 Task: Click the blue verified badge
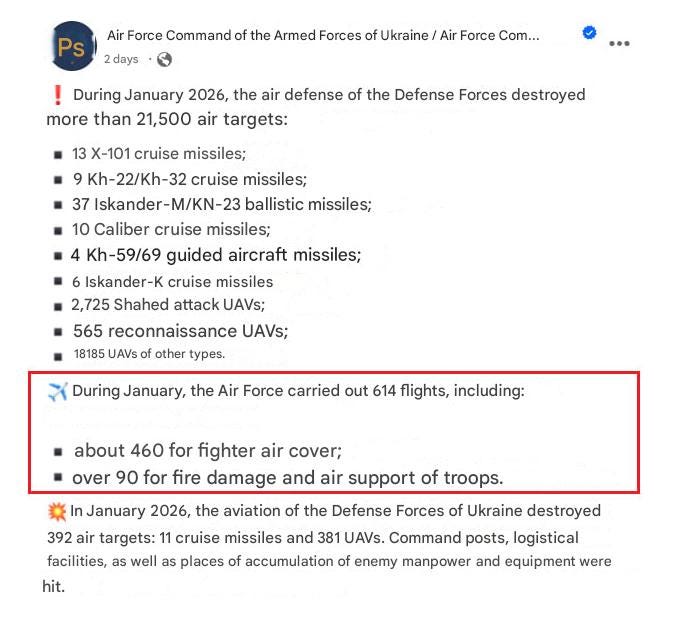click(x=589, y=32)
